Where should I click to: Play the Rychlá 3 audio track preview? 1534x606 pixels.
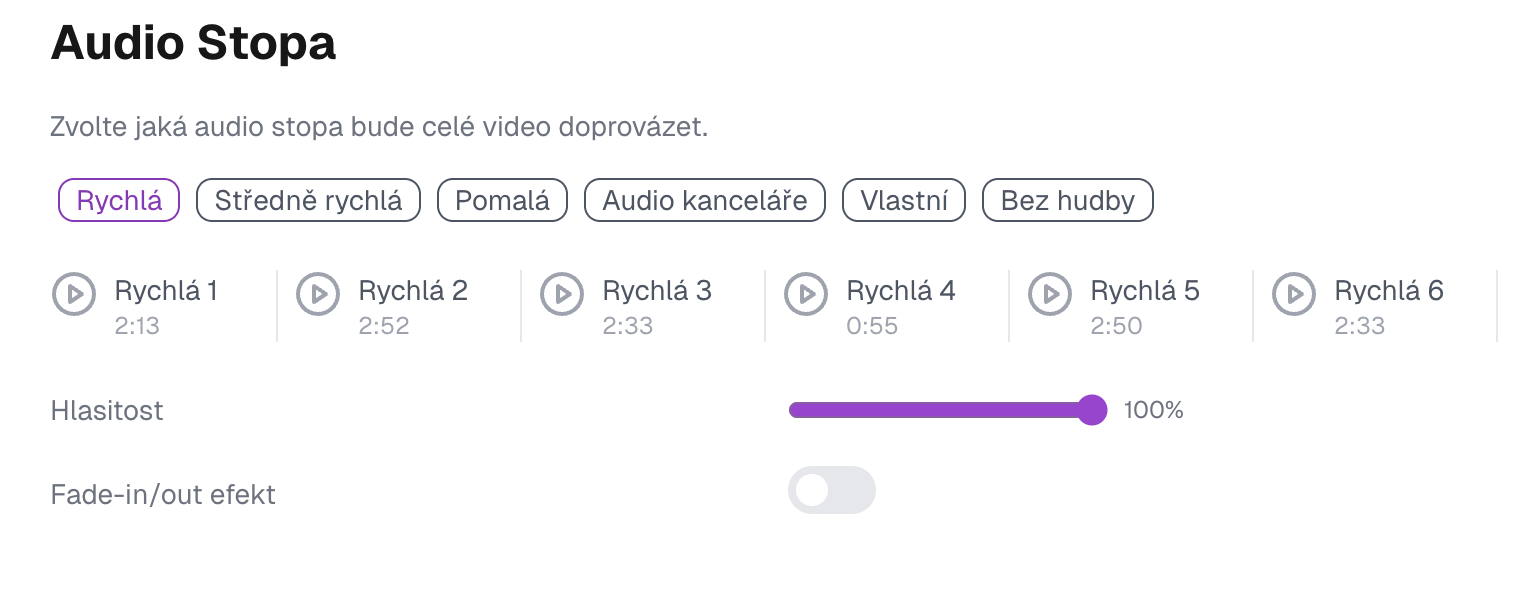pyautogui.click(x=562, y=294)
